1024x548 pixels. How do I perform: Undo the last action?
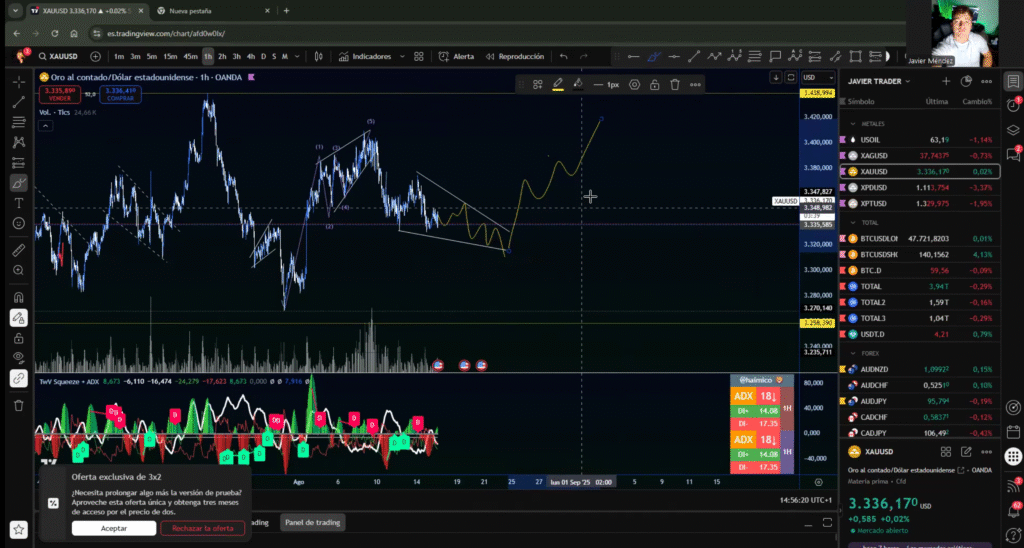[564, 57]
